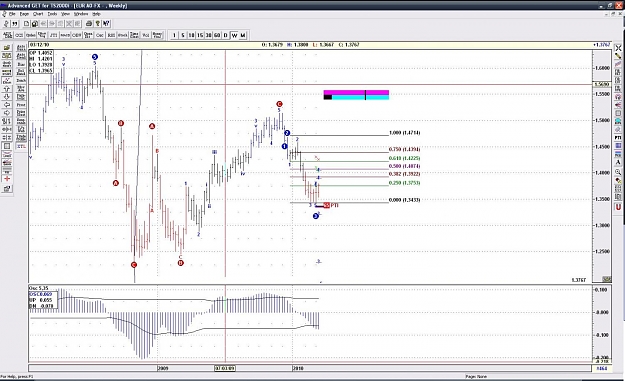Image resolution: width=625 pixels, height=381 pixels.
Task: Open the Chart menu
Action: [38, 14]
